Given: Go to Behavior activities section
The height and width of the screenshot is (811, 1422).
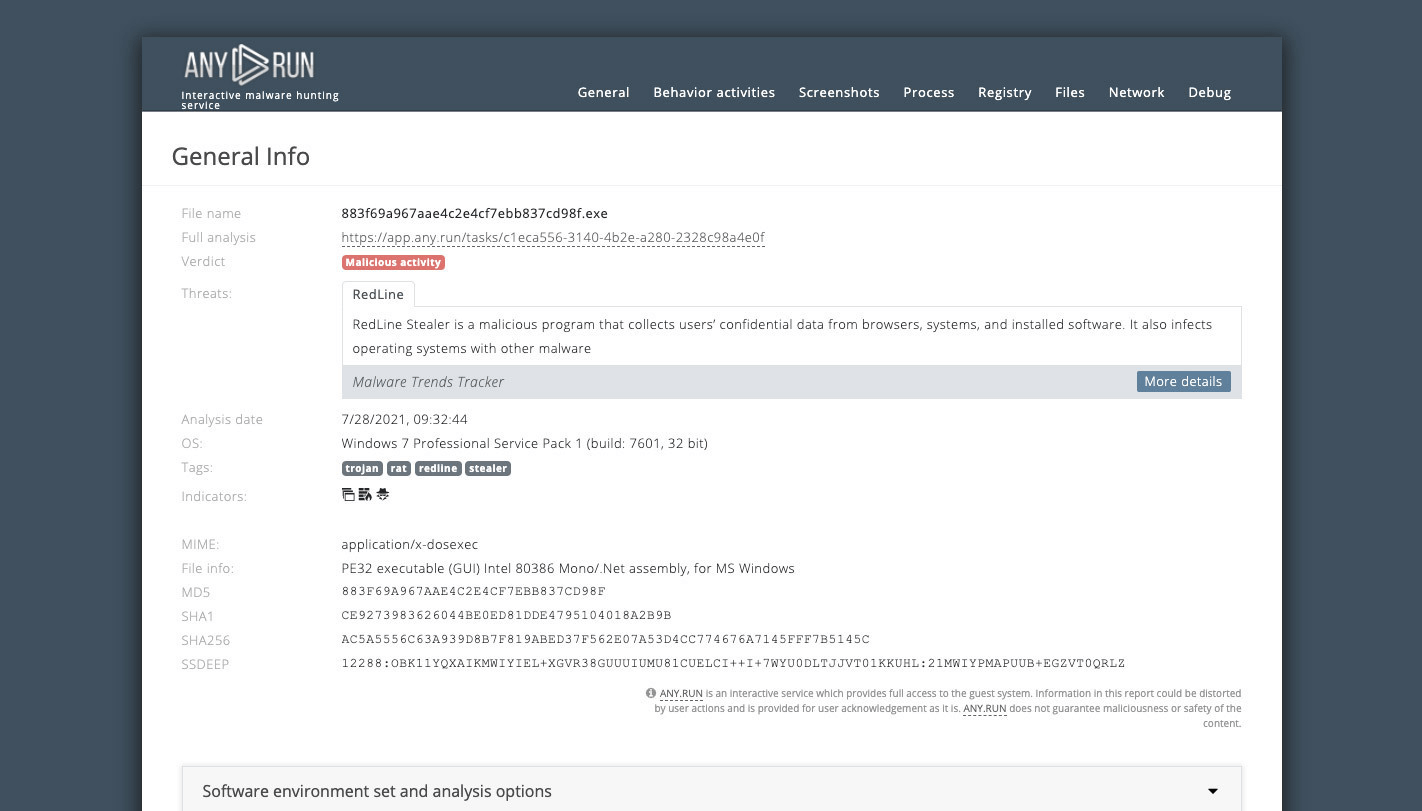Looking at the screenshot, I should [714, 92].
